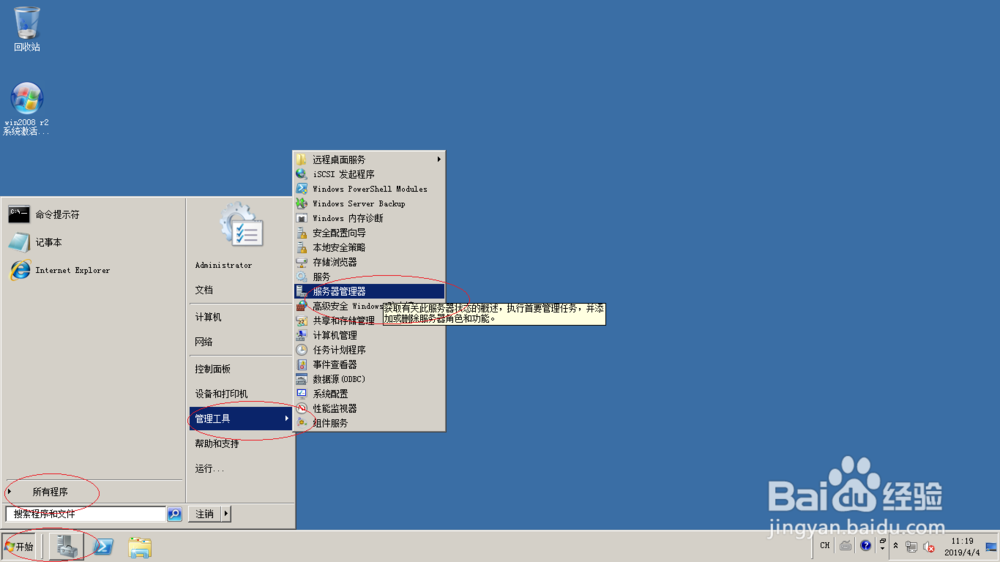1000x562 pixels.
Task: Open 本地安全策略
Action: (369, 248)
